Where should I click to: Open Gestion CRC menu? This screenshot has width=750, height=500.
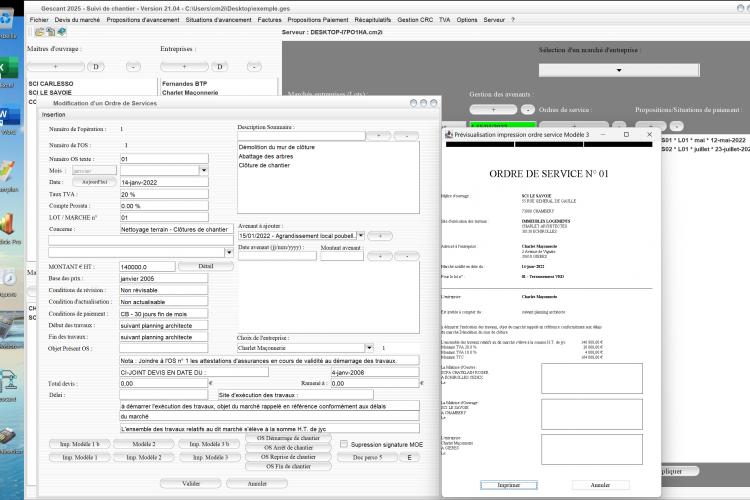coord(415,20)
